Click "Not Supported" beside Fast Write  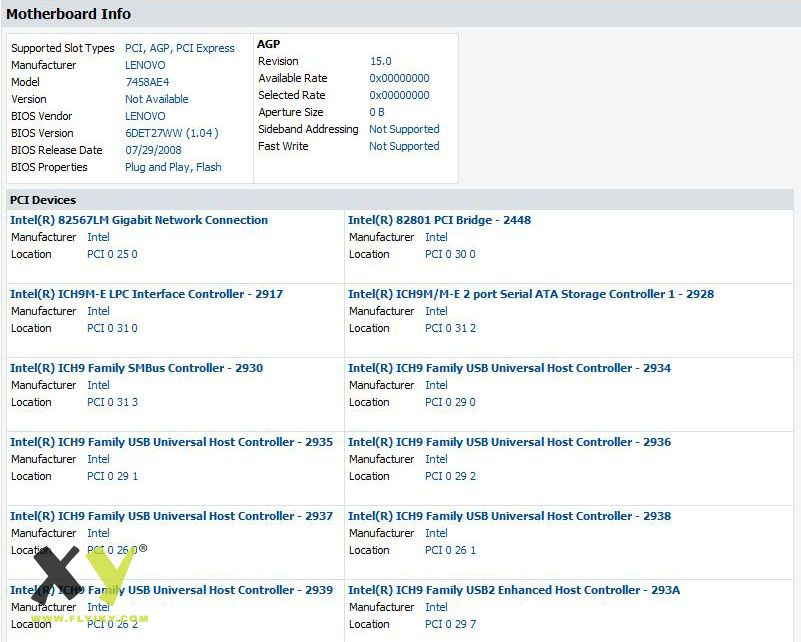coord(404,146)
